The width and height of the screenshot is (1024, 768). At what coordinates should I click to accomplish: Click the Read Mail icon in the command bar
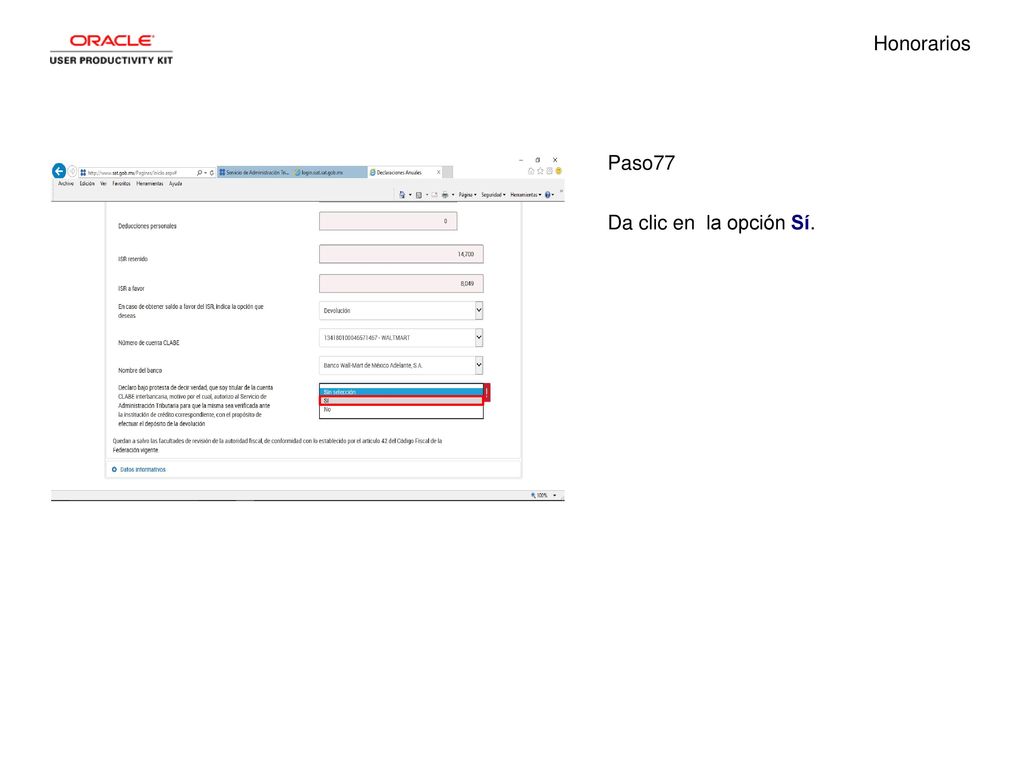[434, 195]
